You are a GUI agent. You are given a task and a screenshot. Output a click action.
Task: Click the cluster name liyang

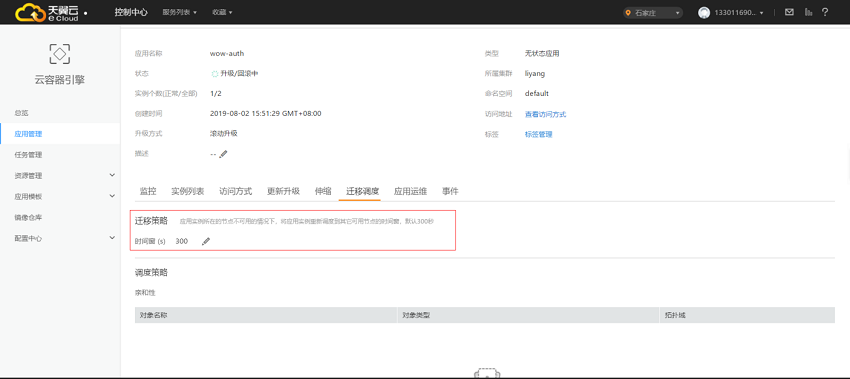click(535, 73)
